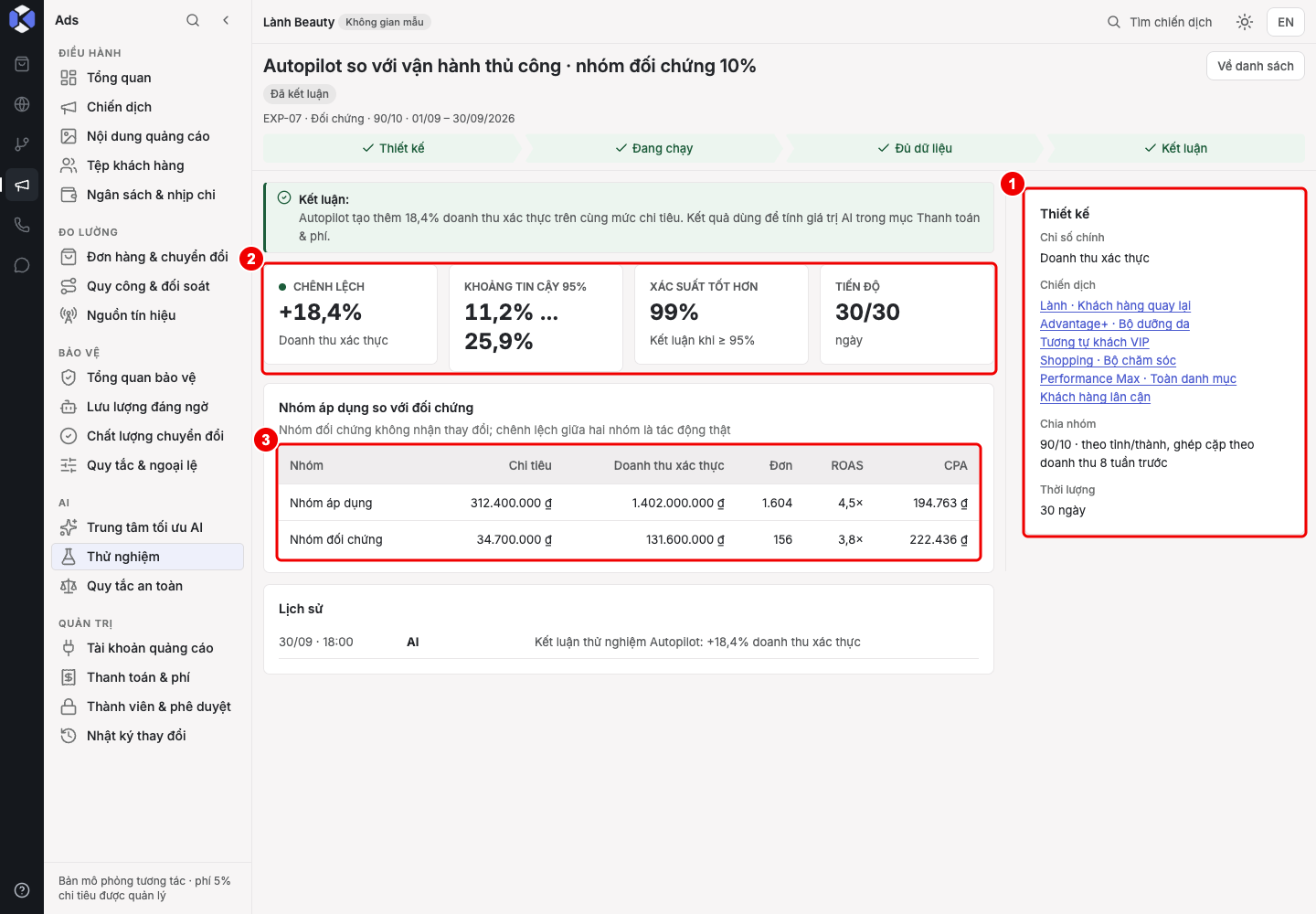The image size is (1316, 914).
Task: Open Tài khoản quảng cáo in the sidebar
Action: [x=147, y=648]
